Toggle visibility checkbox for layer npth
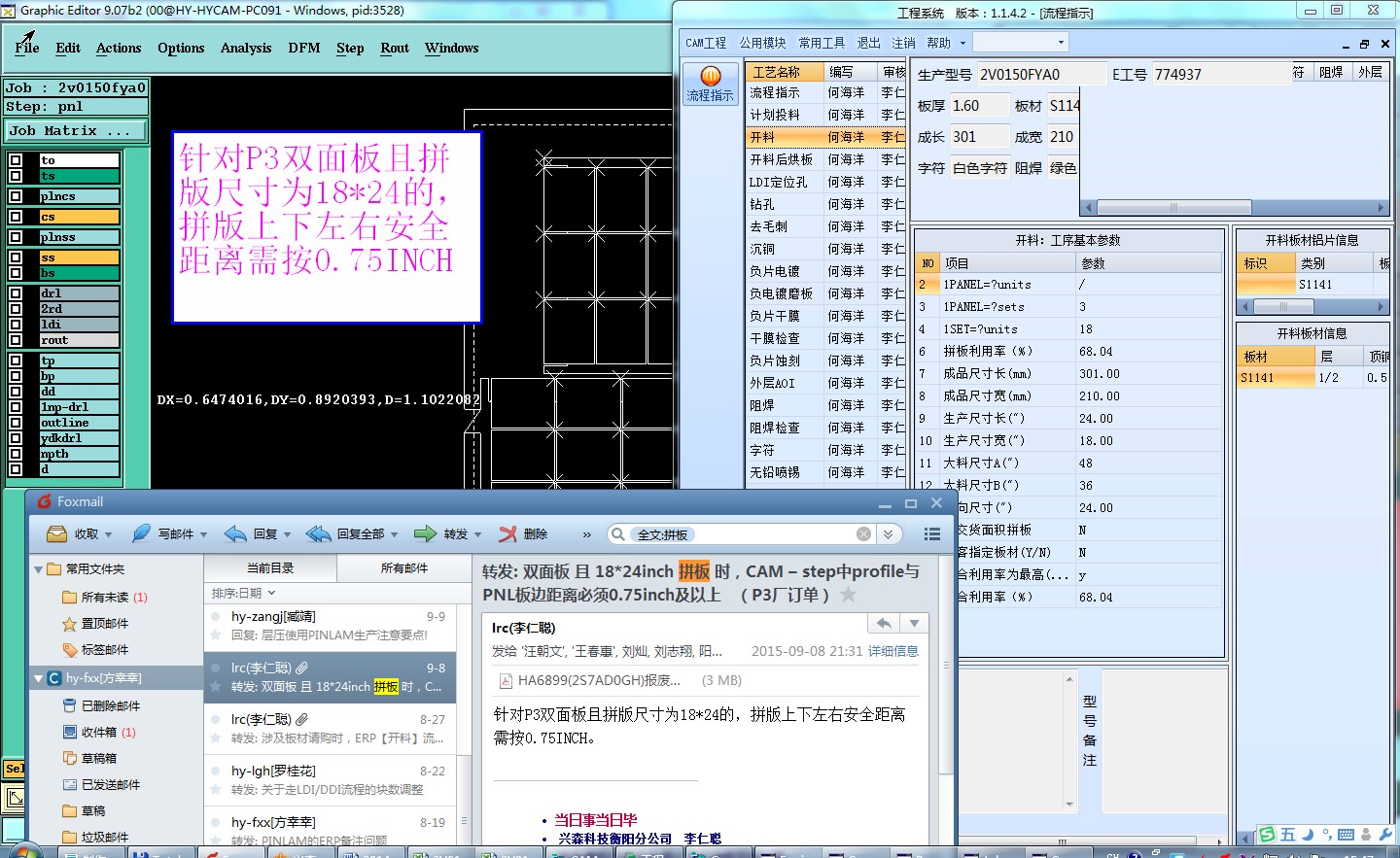The image size is (1400, 858). pos(16,454)
